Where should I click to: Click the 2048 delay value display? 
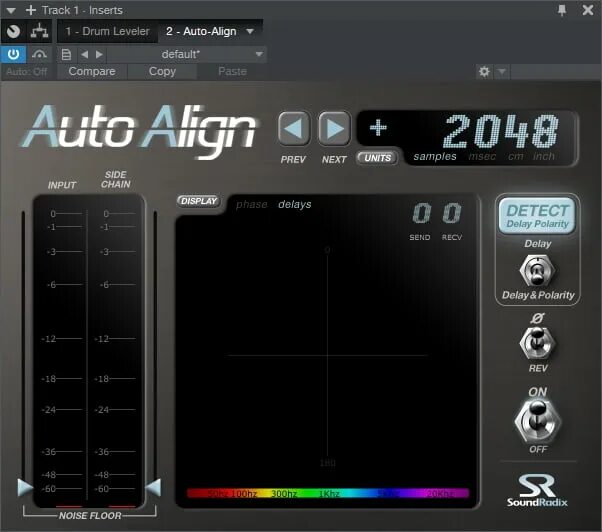(501, 131)
